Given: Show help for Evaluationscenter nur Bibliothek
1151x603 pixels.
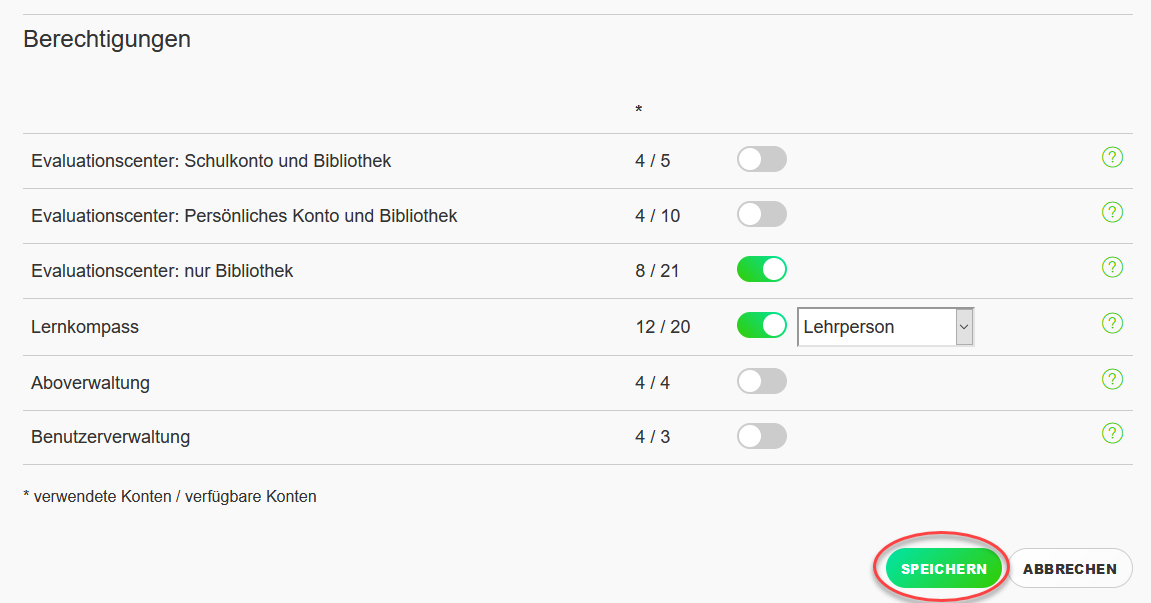Looking at the screenshot, I should pos(1112,267).
